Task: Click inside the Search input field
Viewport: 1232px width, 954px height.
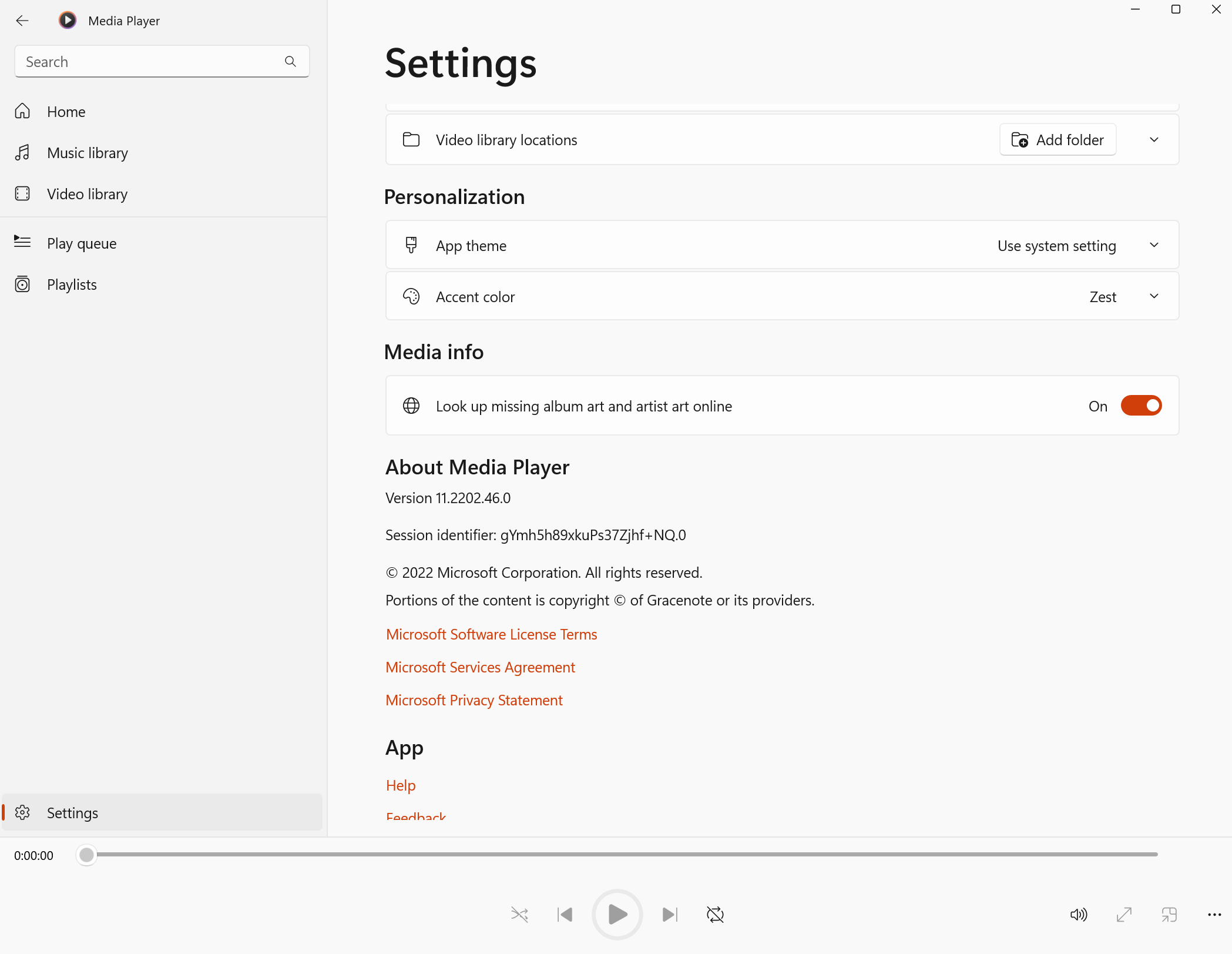Action: click(x=162, y=61)
